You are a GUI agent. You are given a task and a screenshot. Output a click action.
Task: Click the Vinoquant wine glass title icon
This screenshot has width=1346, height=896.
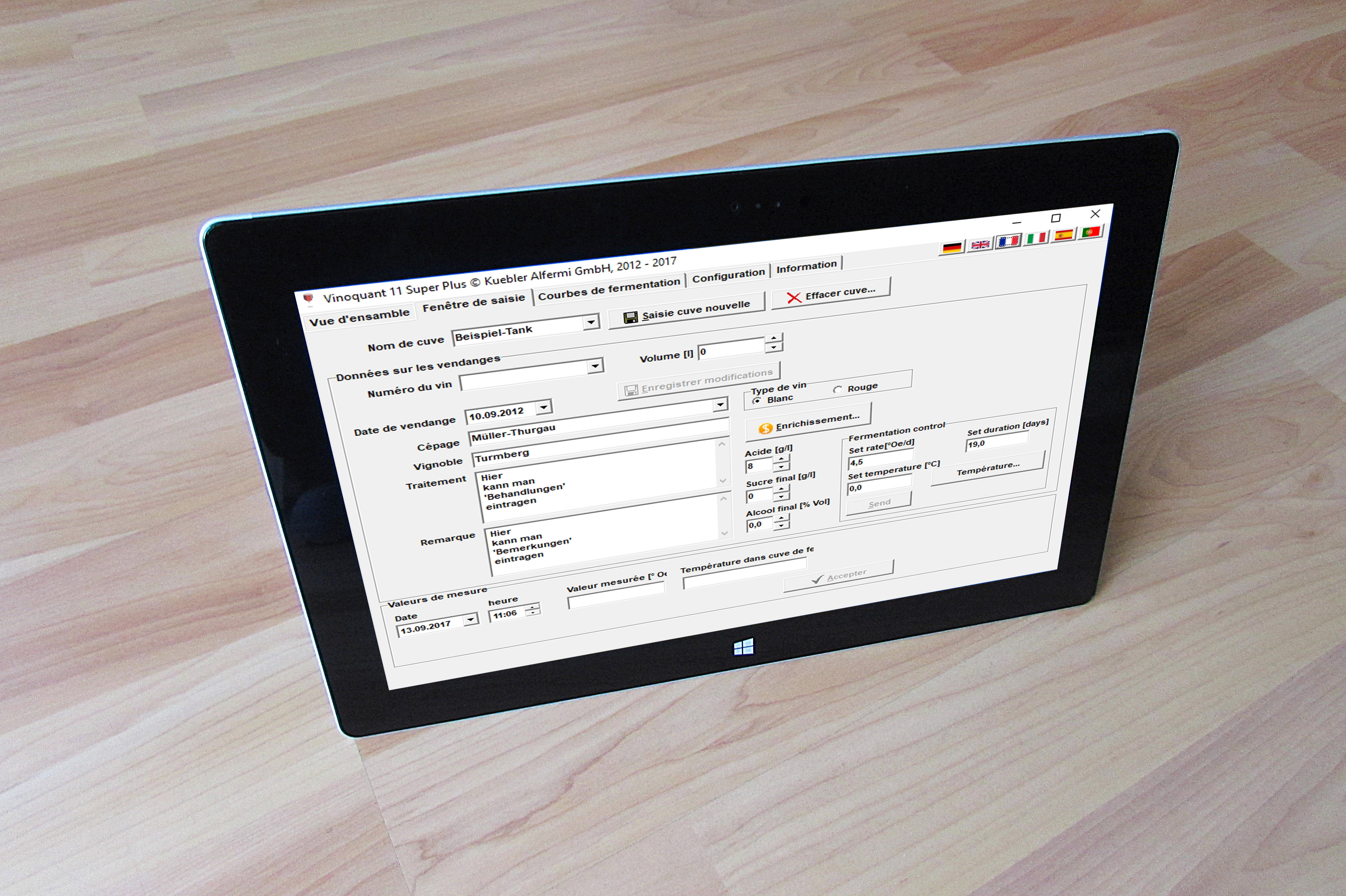pos(309,299)
